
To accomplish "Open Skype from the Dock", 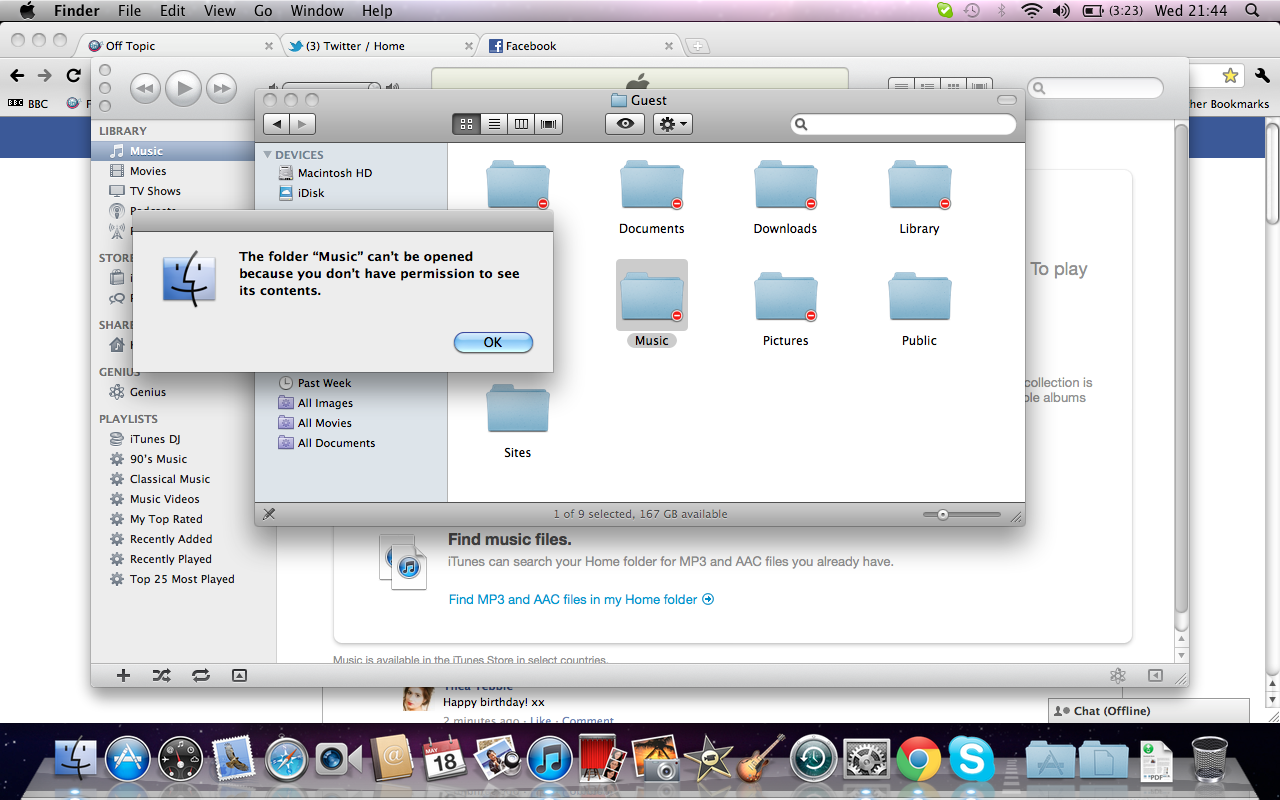I will pos(971,758).
